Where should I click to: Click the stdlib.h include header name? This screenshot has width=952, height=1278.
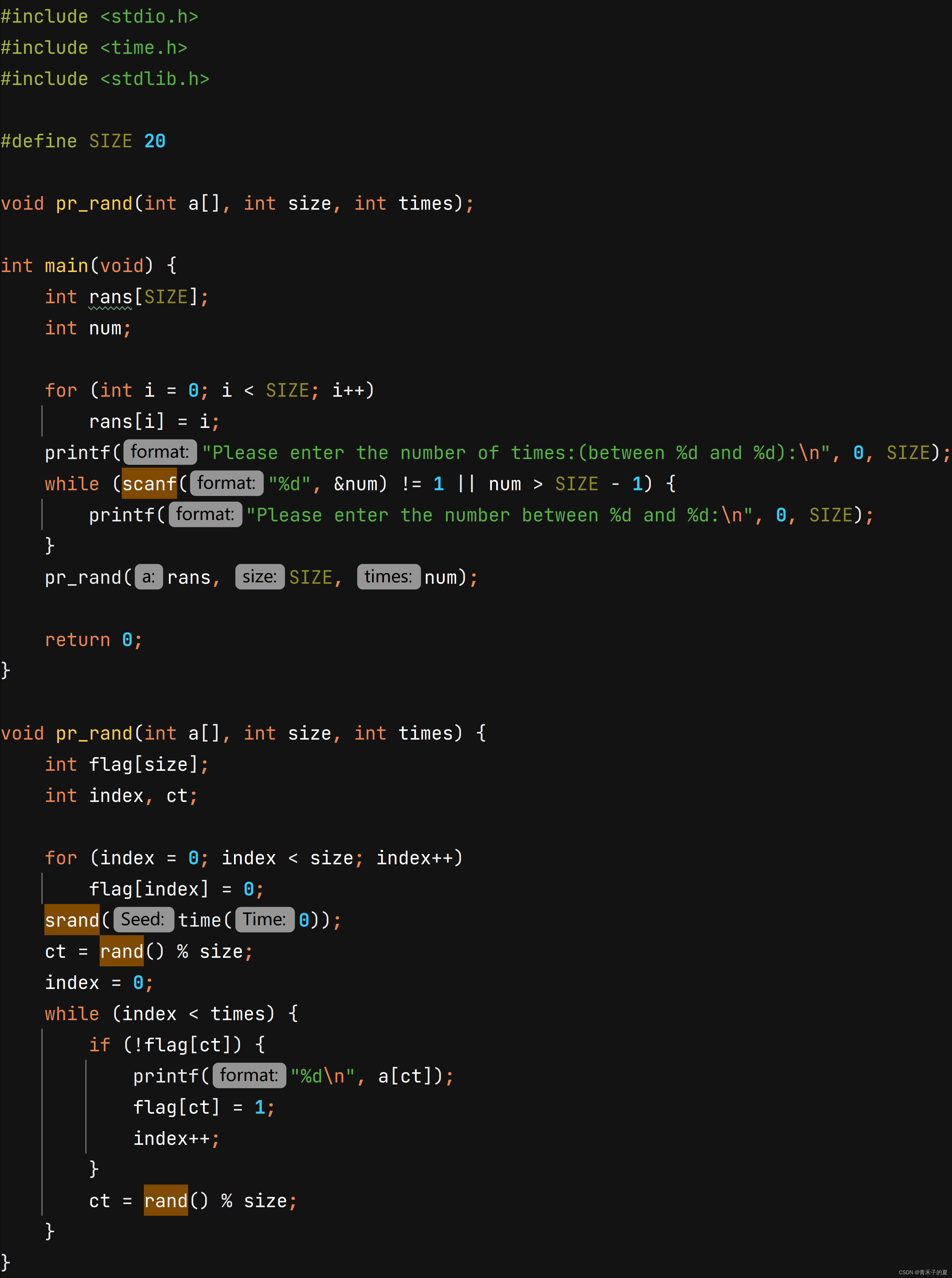pyautogui.click(x=154, y=79)
